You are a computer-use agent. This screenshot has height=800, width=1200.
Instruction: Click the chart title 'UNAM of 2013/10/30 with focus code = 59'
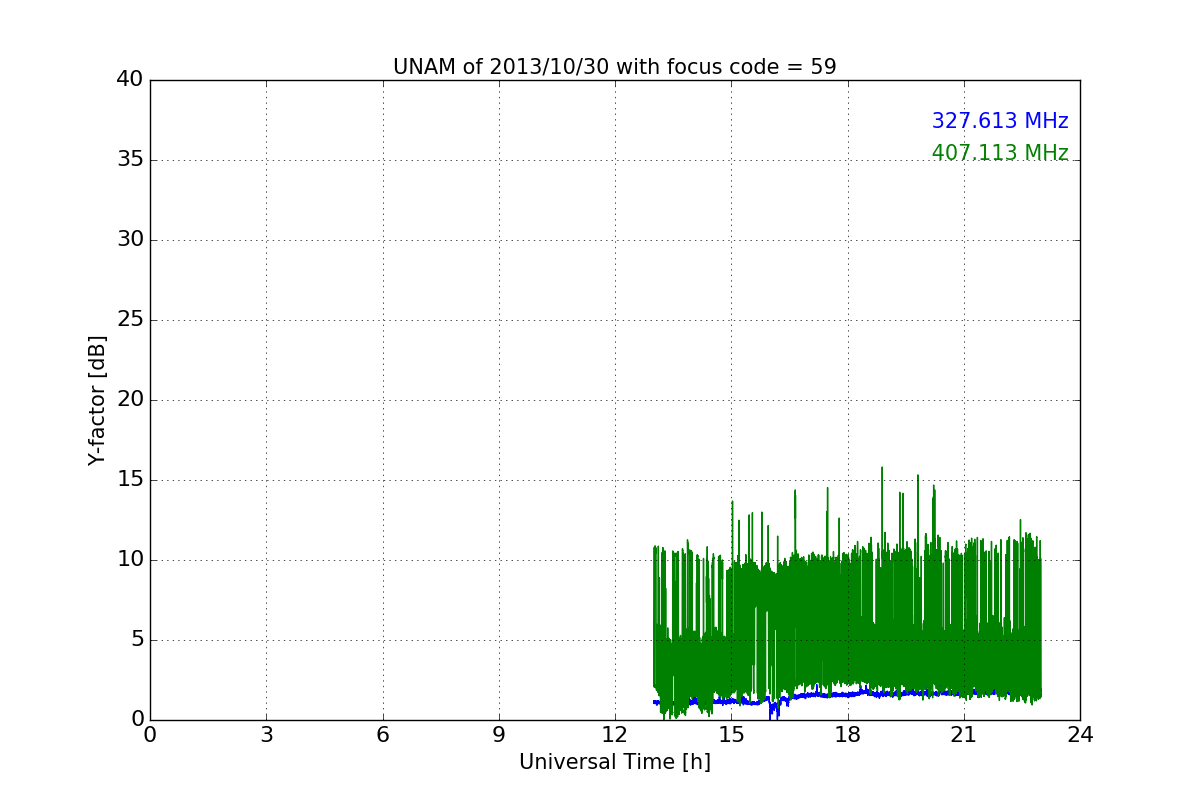pyautogui.click(x=614, y=67)
